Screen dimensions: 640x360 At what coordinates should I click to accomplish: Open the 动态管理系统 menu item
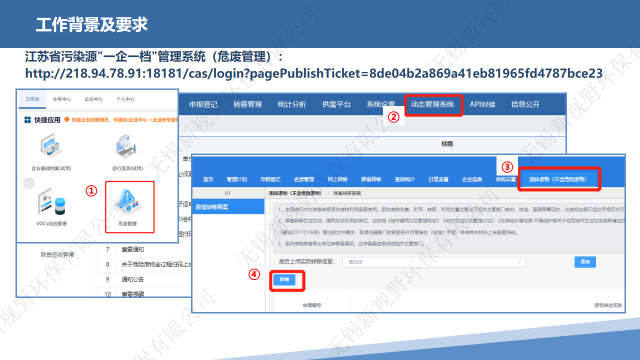coord(432,104)
